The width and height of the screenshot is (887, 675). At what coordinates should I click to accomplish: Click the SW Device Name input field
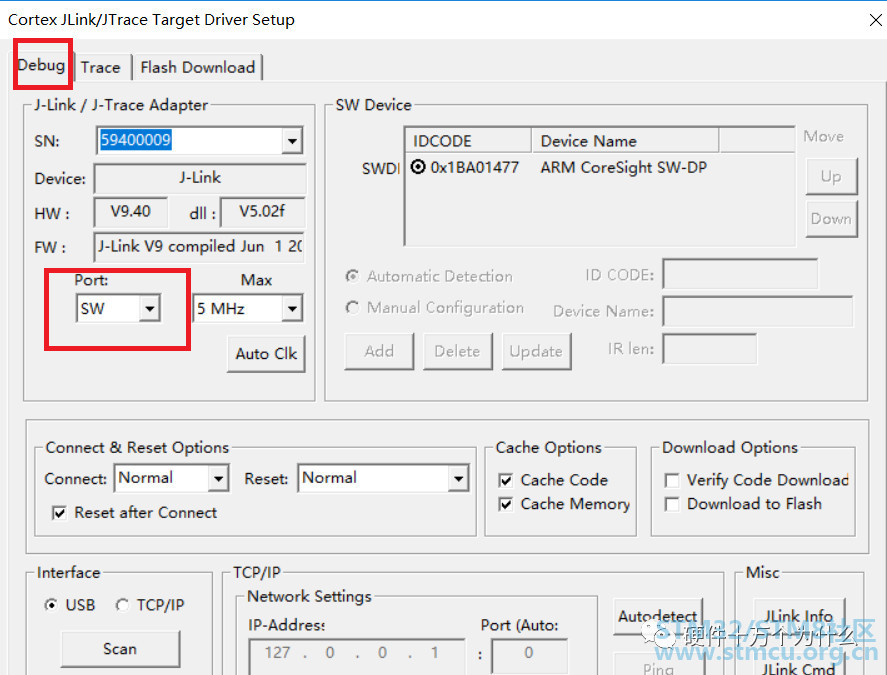click(x=757, y=311)
